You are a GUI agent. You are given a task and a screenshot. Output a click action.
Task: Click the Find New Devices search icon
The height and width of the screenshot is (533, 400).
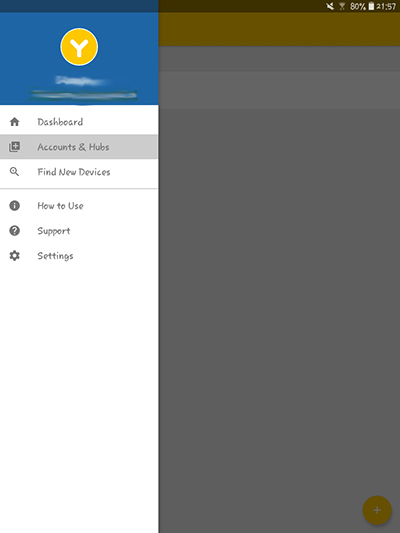click(x=14, y=172)
